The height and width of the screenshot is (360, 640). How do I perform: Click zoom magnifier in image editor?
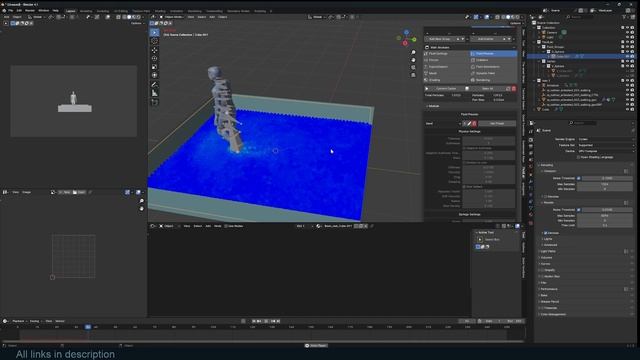141,201
